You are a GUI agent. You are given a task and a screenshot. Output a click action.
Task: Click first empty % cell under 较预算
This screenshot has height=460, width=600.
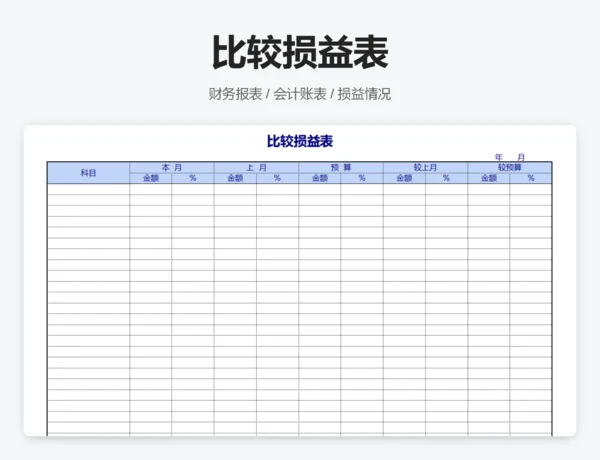(x=531, y=189)
